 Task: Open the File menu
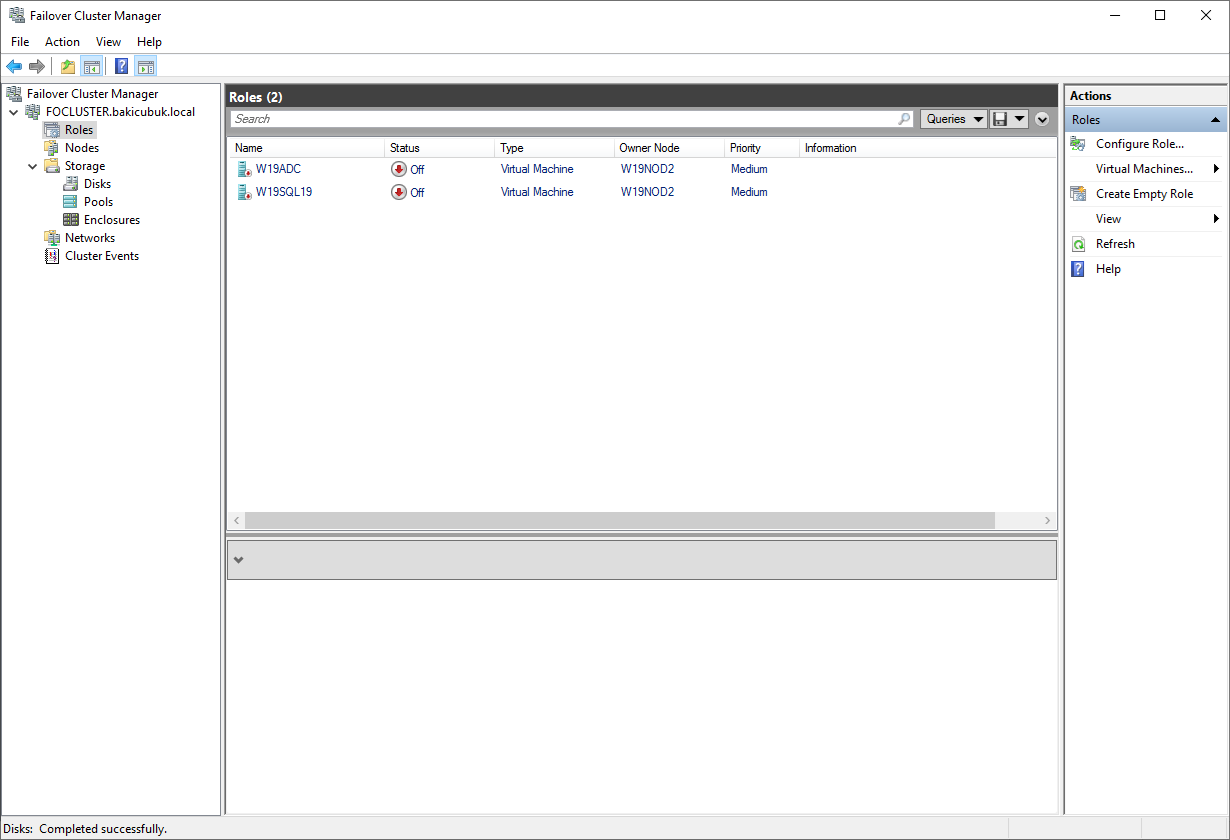pyautogui.click(x=20, y=42)
